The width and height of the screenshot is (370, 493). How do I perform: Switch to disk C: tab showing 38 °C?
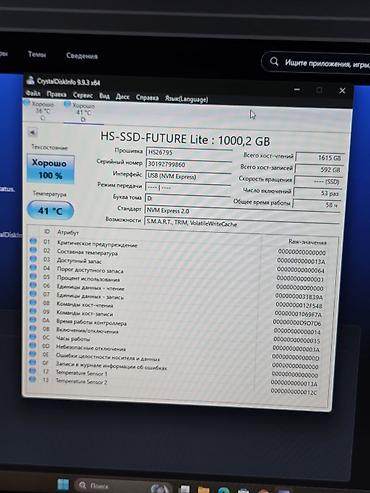tap(42, 111)
